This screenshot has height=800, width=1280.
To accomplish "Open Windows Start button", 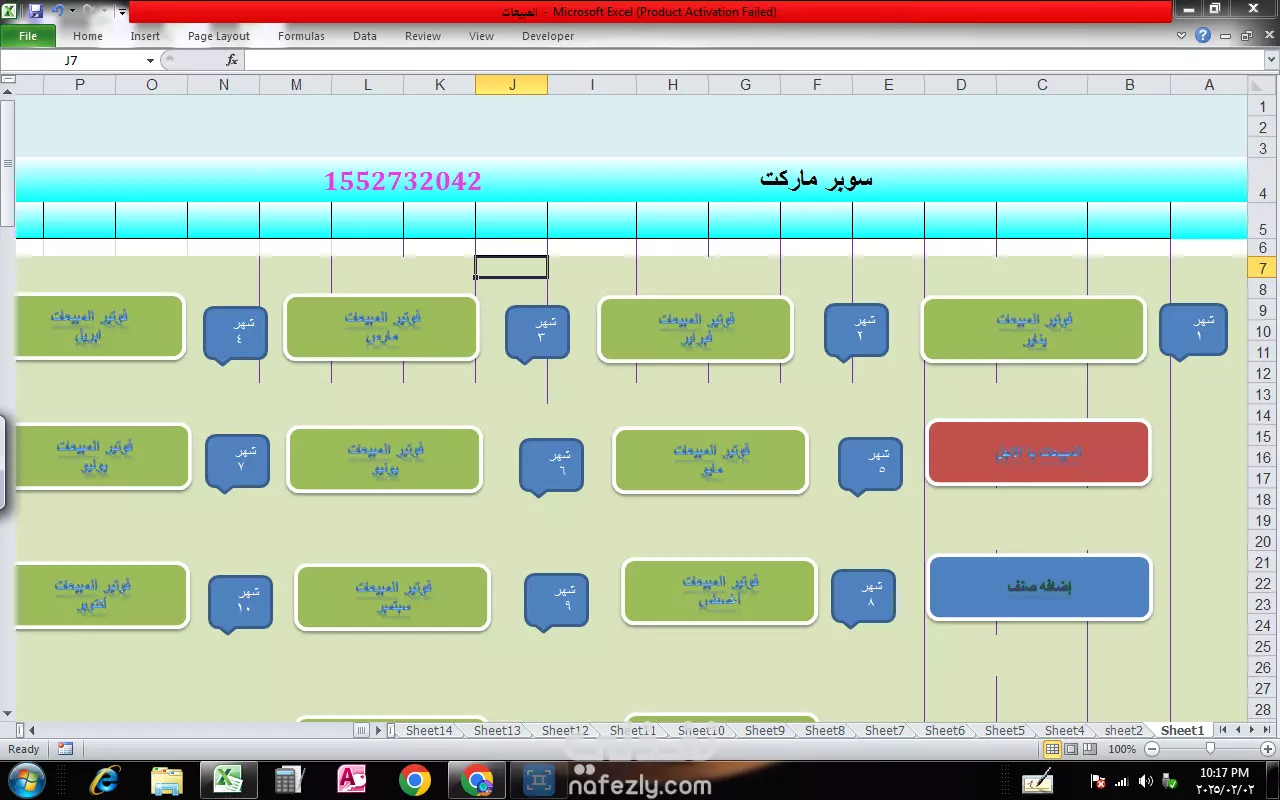I will [25, 780].
